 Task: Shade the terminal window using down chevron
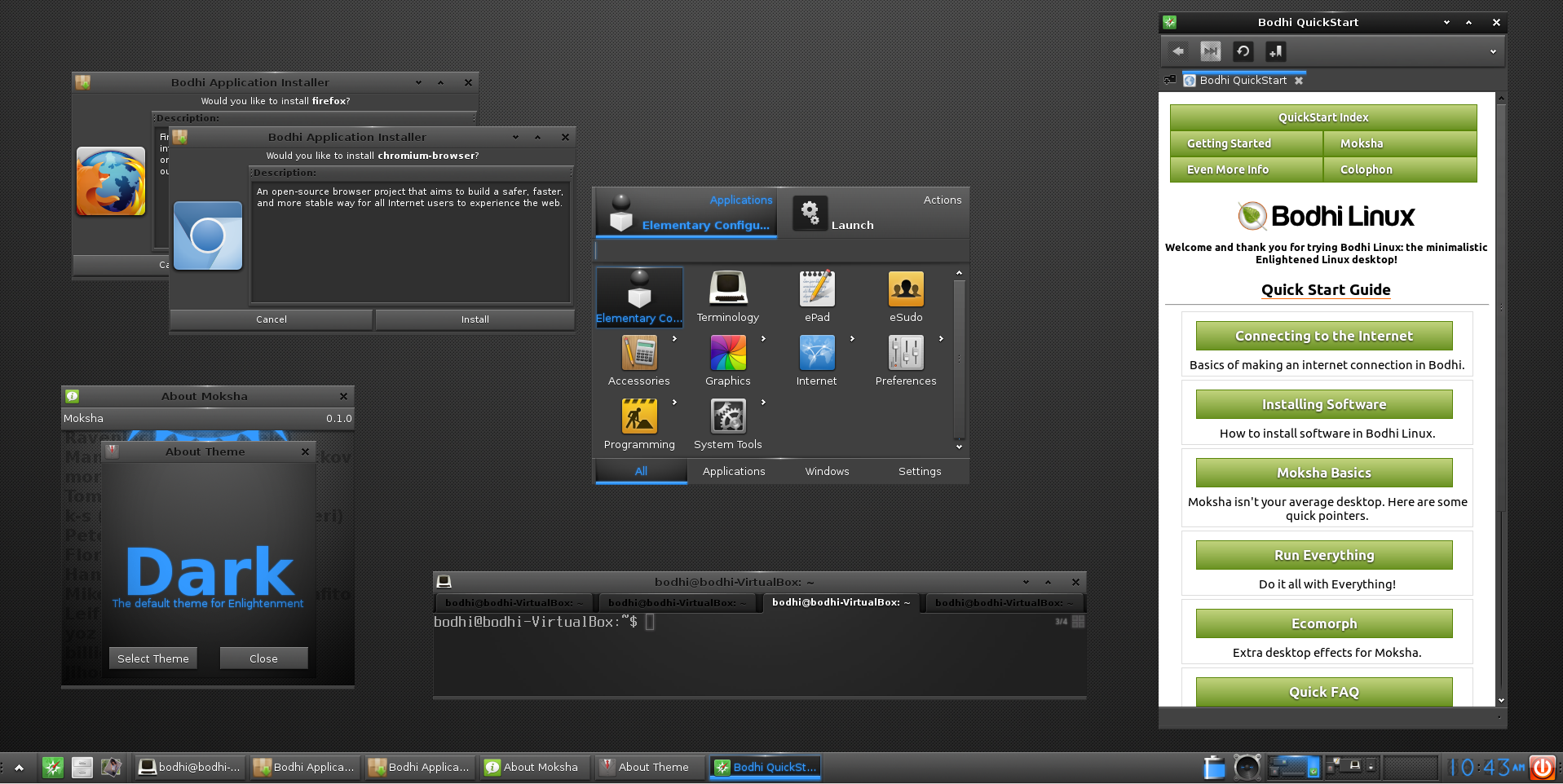[x=1026, y=582]
